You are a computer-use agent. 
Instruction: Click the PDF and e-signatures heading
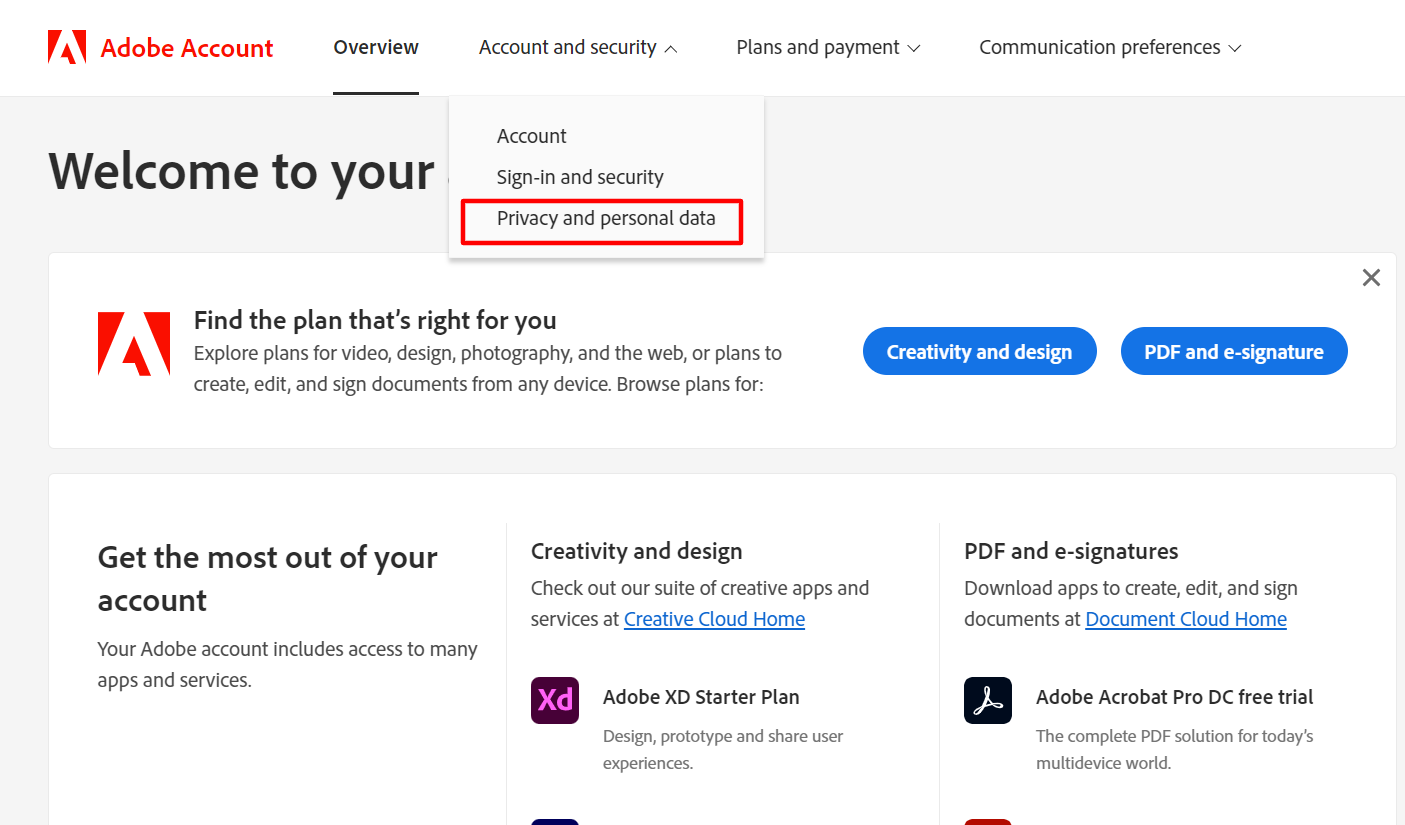(1071, 551)
